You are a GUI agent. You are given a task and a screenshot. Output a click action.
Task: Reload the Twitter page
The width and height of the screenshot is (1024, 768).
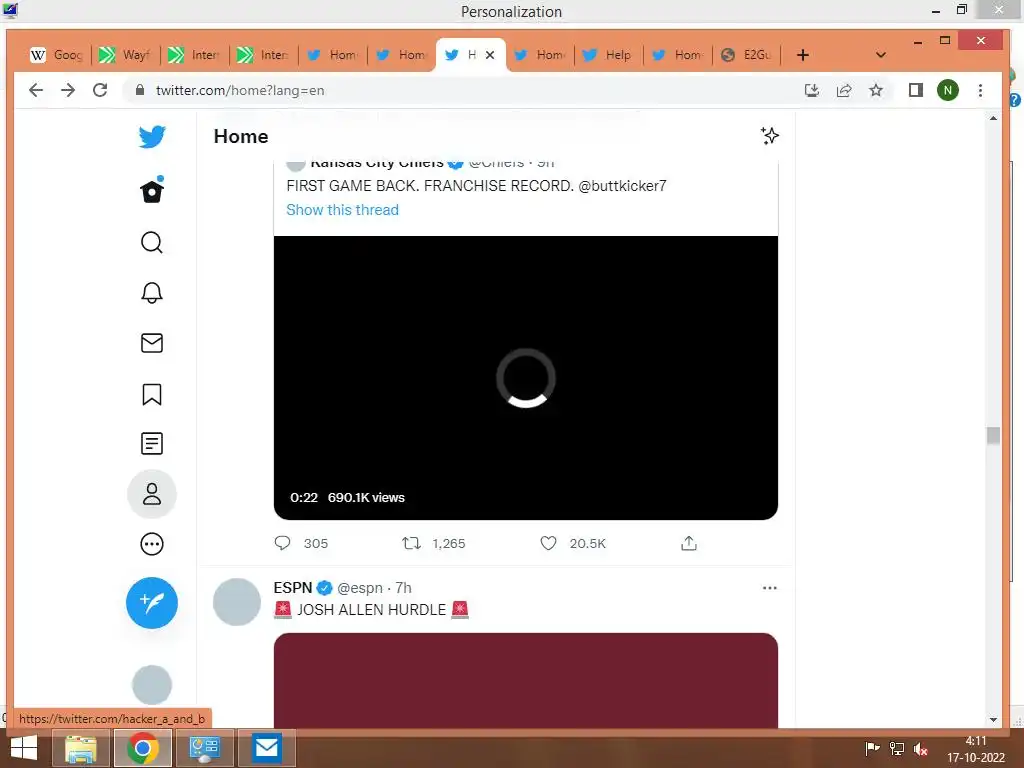tap(100, 90)
